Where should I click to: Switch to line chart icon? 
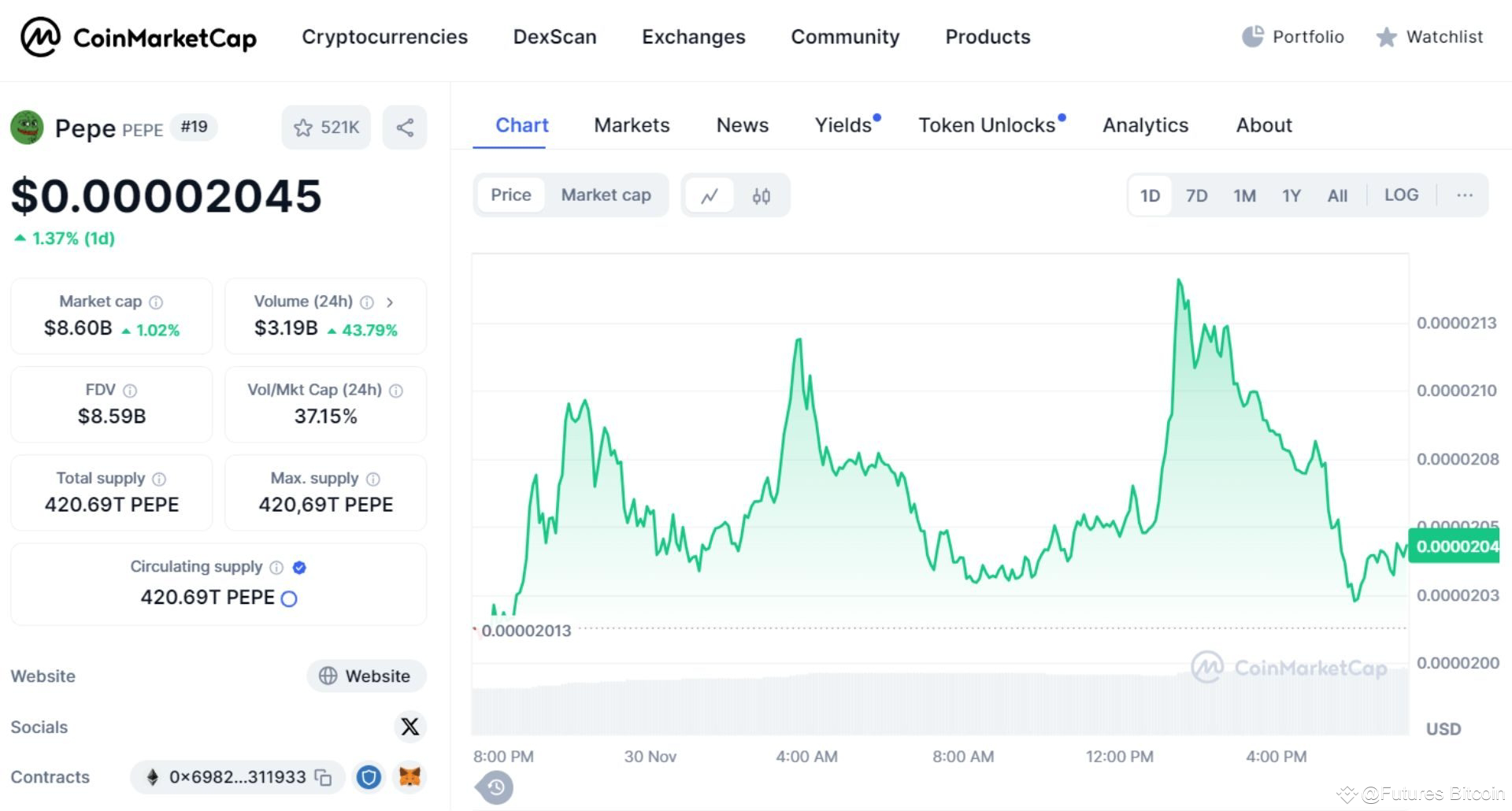(x=710, y=195)
